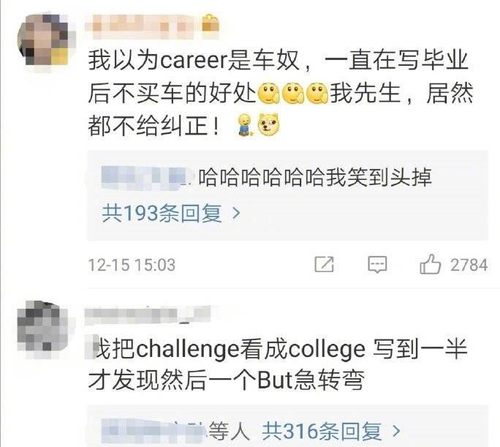Click the doge emoji in first comment
This screenshot has height=447, width=500.
[269, 124]
